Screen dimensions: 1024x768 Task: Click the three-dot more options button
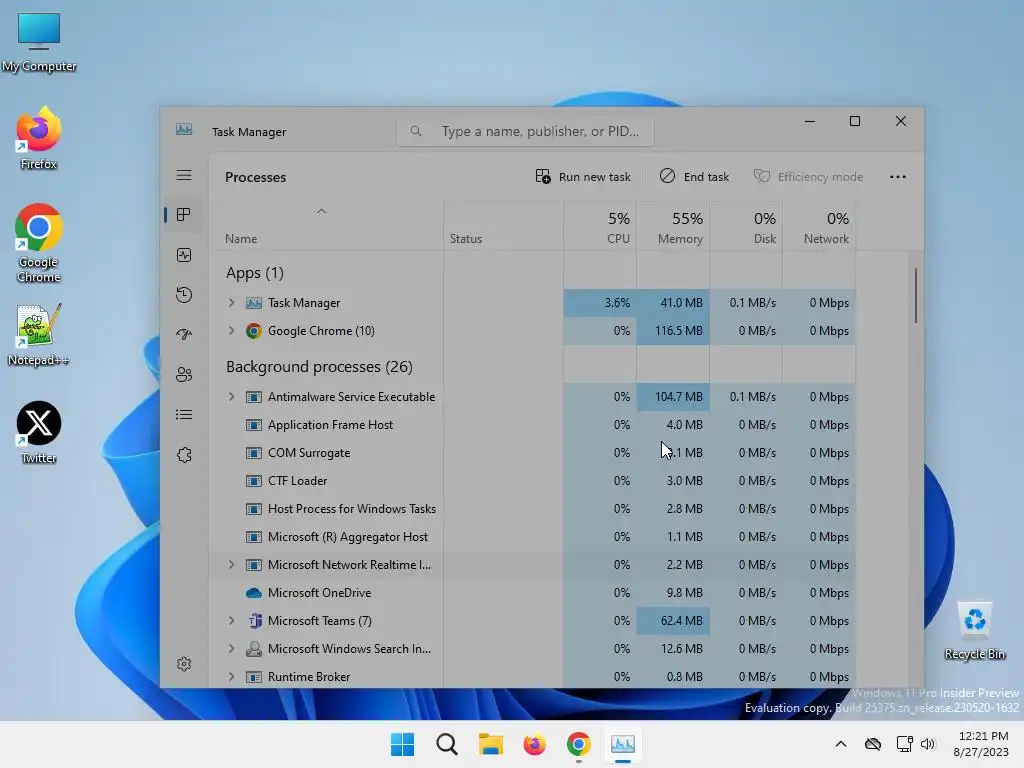(x=897, y=177)
